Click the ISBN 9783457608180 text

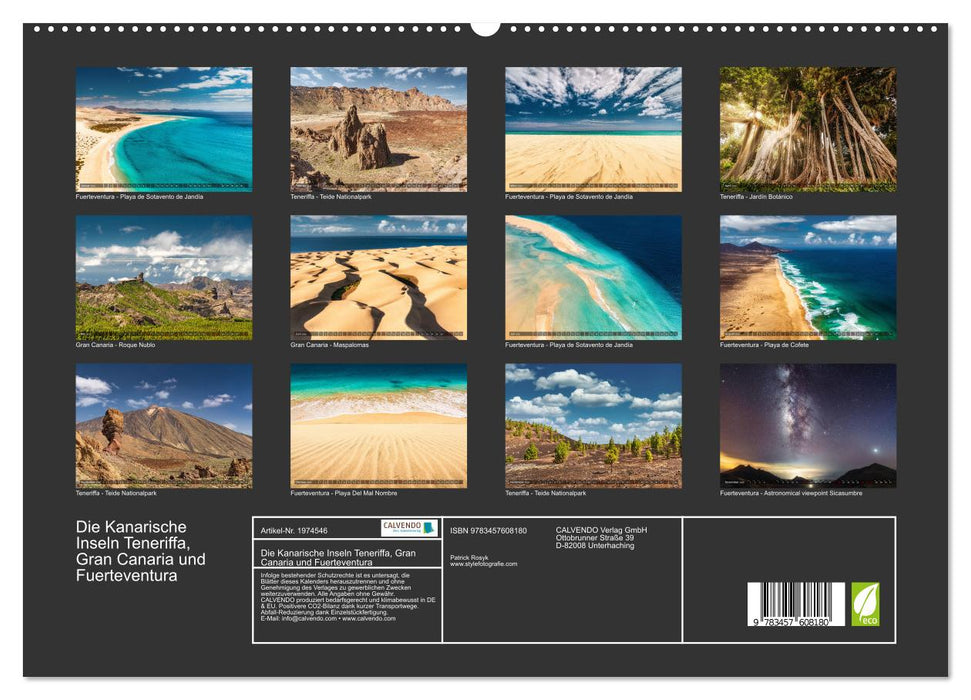488,529
